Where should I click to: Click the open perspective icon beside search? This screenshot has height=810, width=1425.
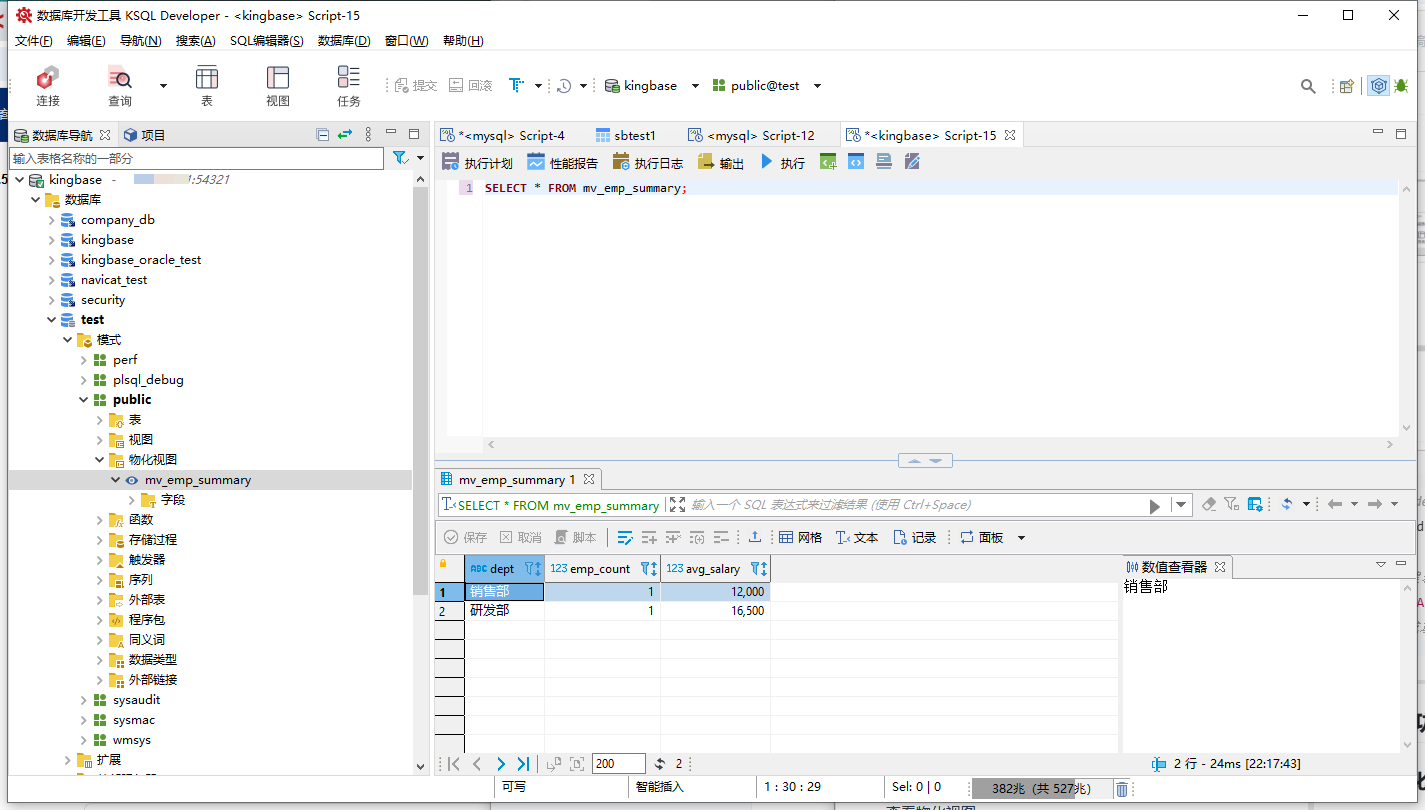(1347, 86)
